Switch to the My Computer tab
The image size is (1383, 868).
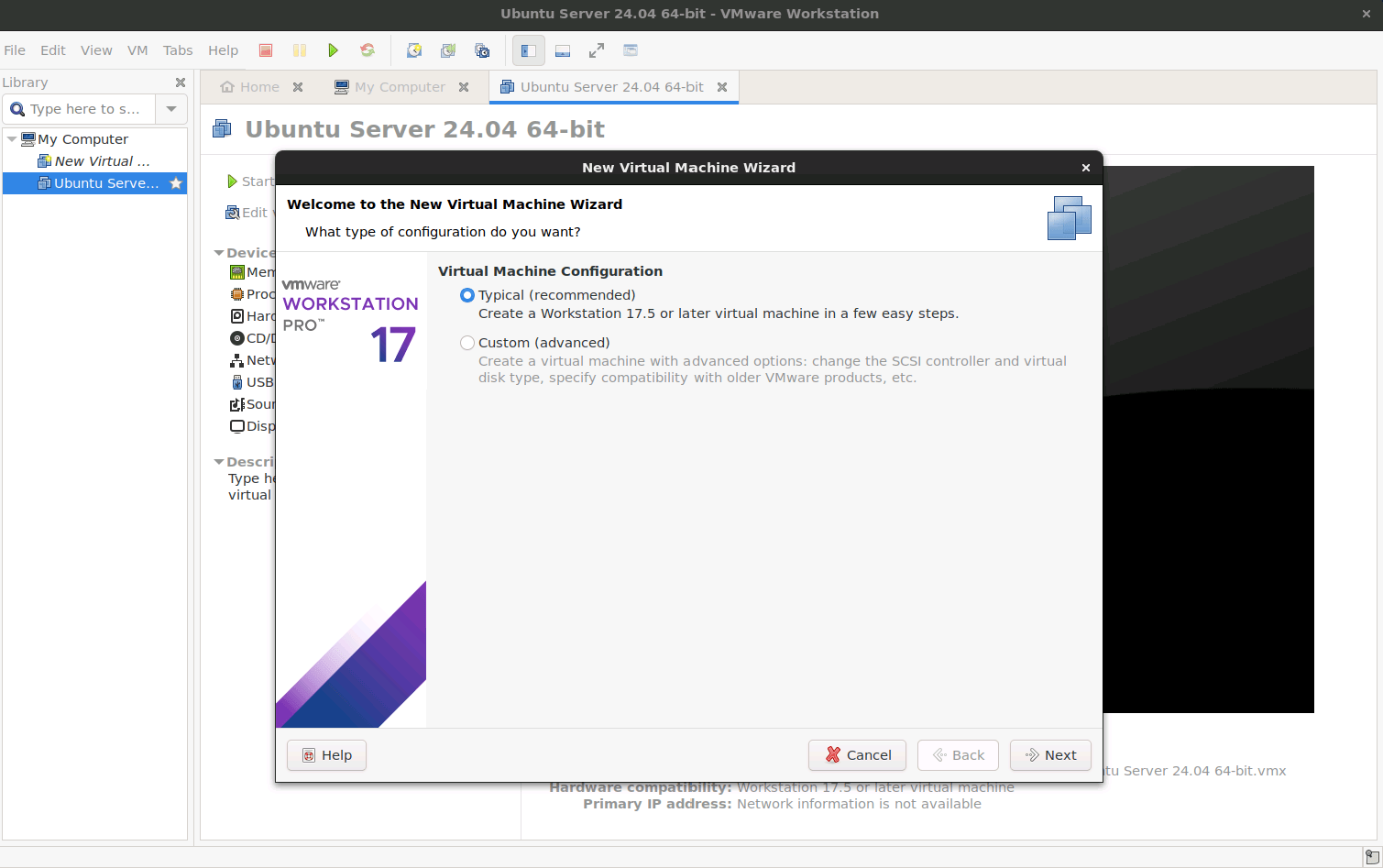click(x=399, y=87)
